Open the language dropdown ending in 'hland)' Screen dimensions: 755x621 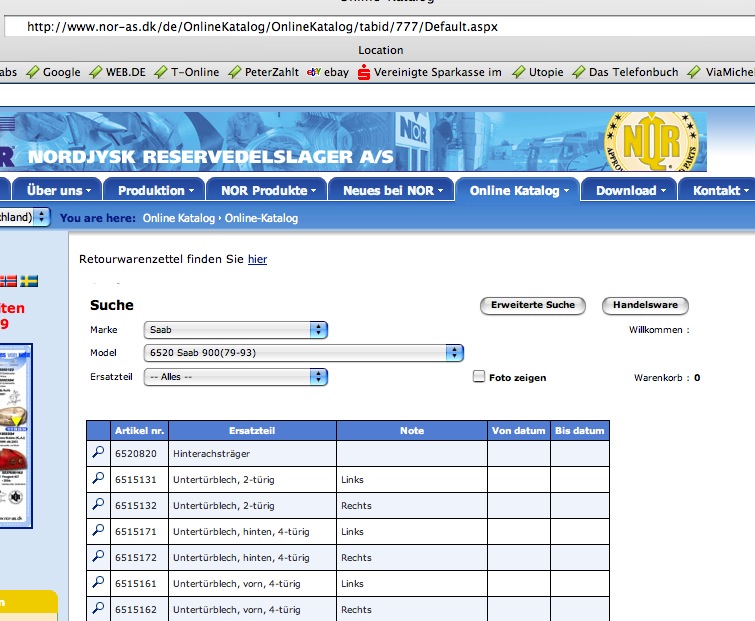25,217
